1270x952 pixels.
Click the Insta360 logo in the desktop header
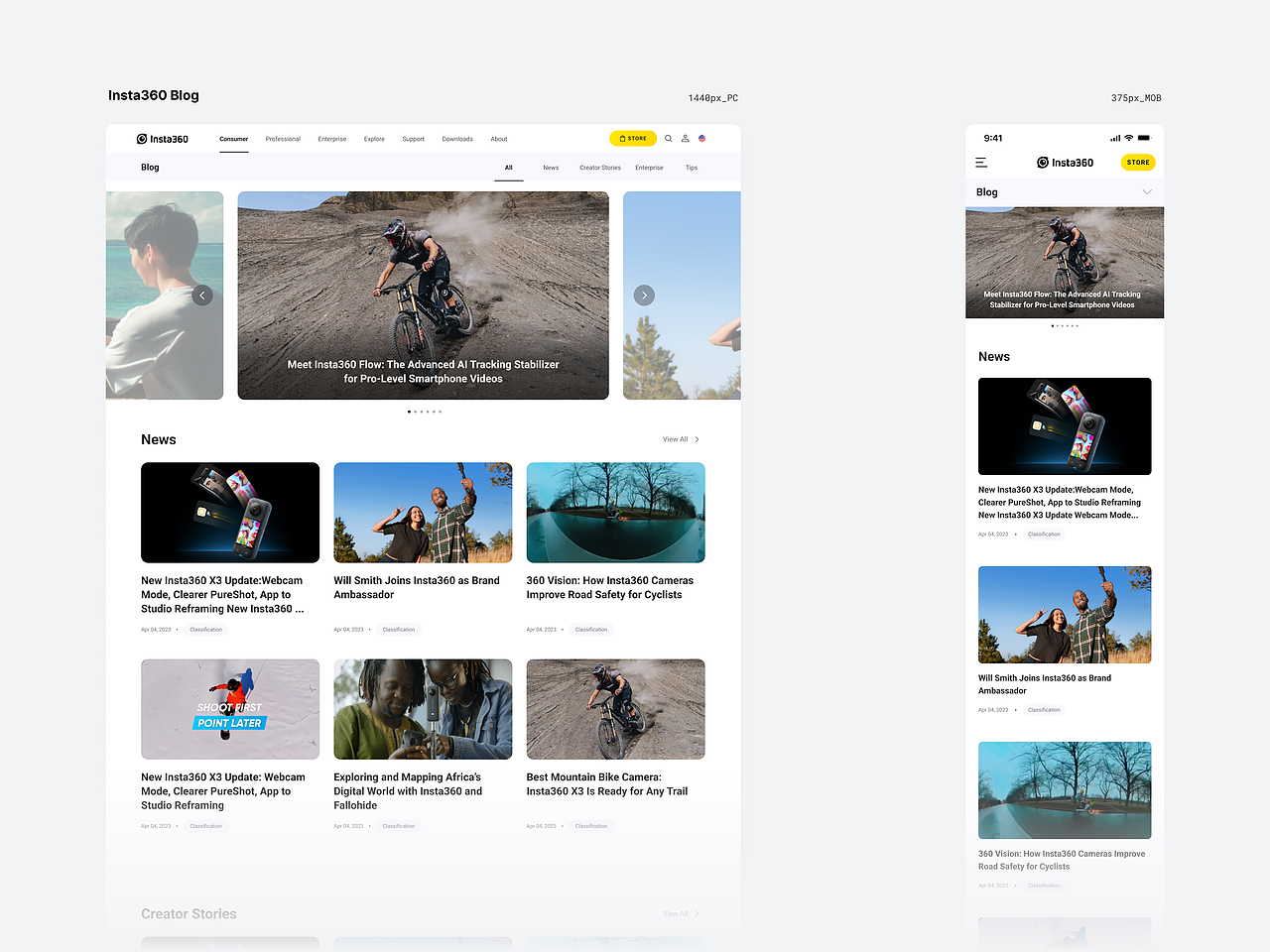[x=162, y=139]
